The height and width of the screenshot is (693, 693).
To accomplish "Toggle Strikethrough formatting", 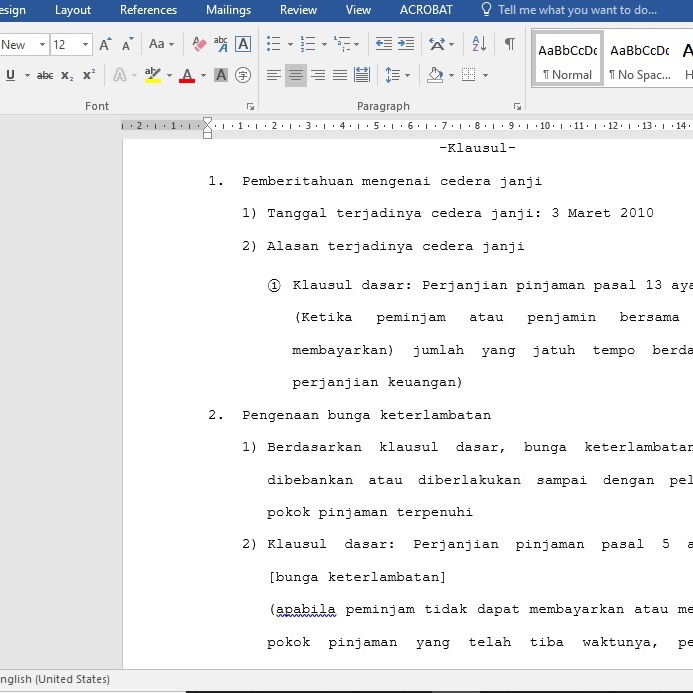I will point(45,75).
